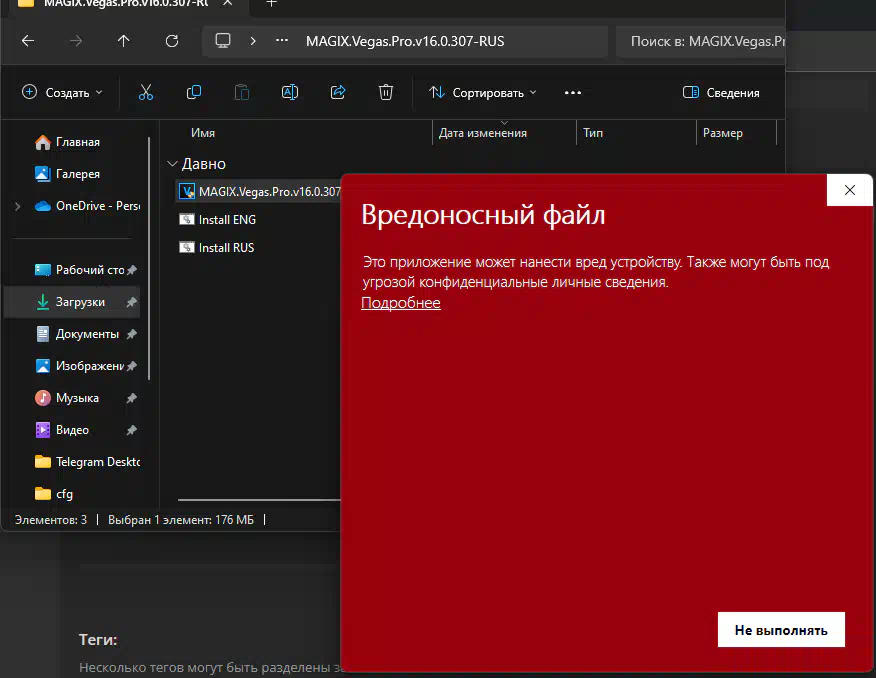Open the three-dots more options menu
876x678 pixels.
coord(573,92)
